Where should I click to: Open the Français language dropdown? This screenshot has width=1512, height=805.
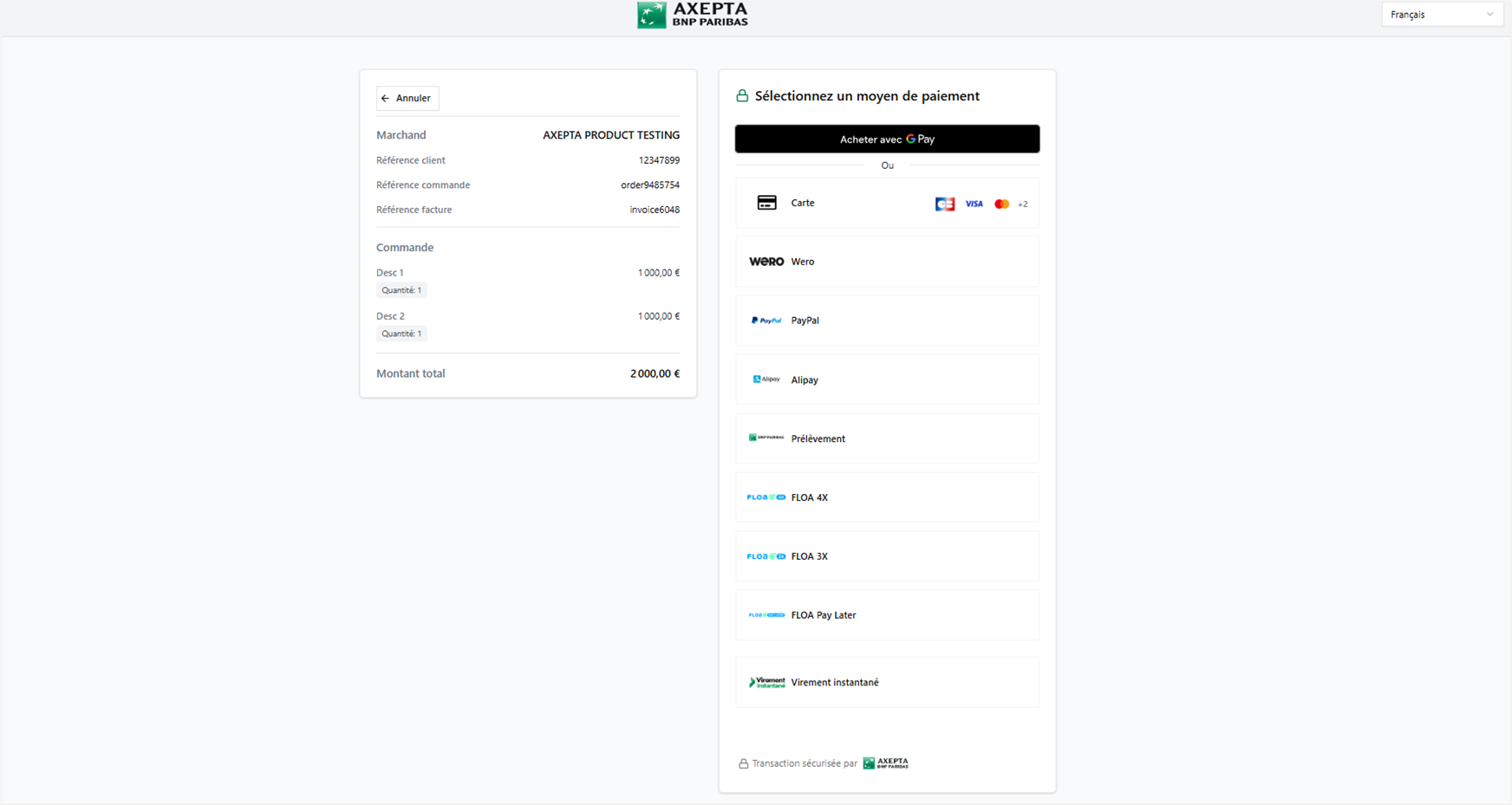[x=1441, y=15]
